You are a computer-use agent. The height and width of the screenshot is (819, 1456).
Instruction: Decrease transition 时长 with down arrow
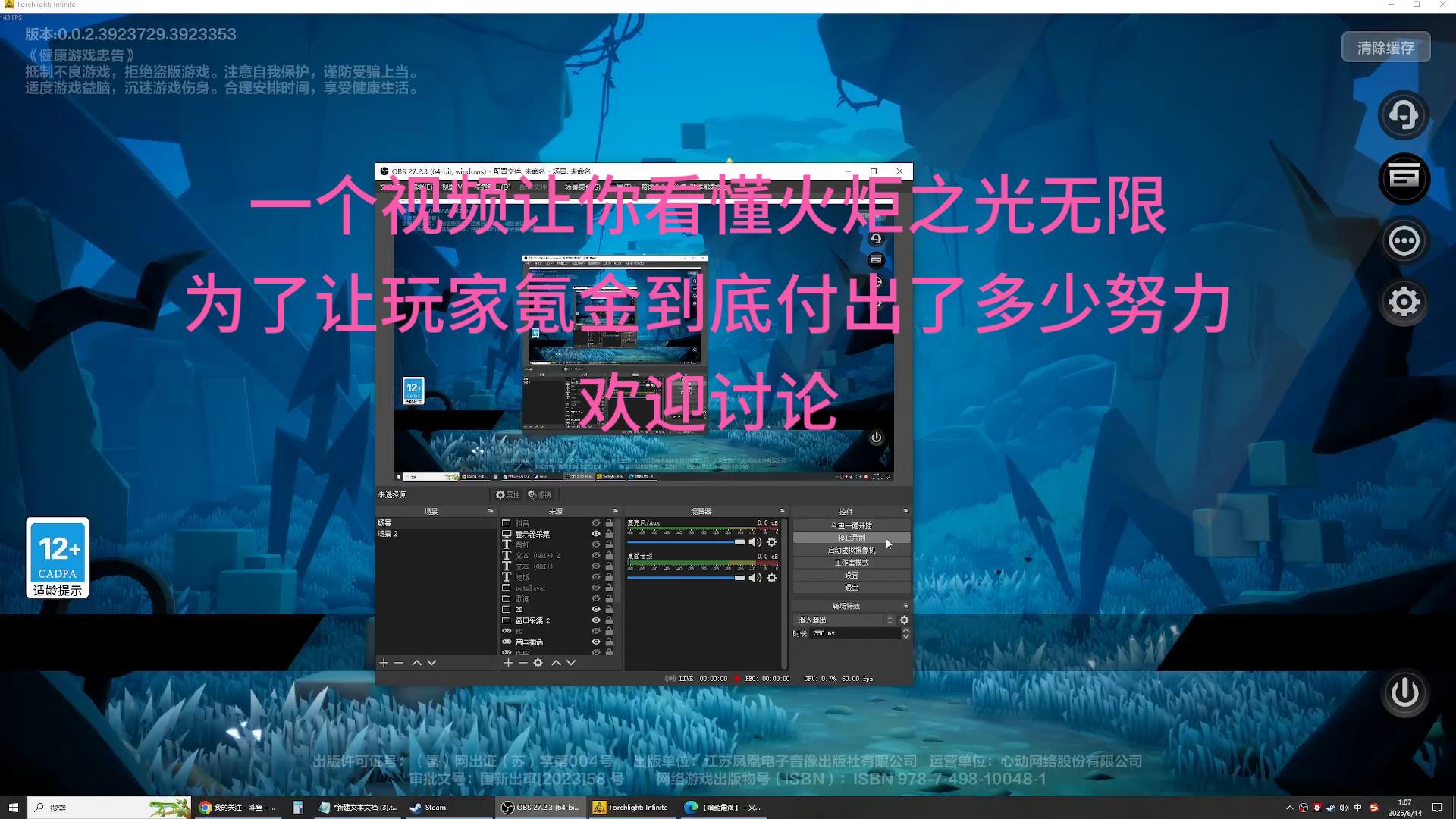[x=905, y=636]
